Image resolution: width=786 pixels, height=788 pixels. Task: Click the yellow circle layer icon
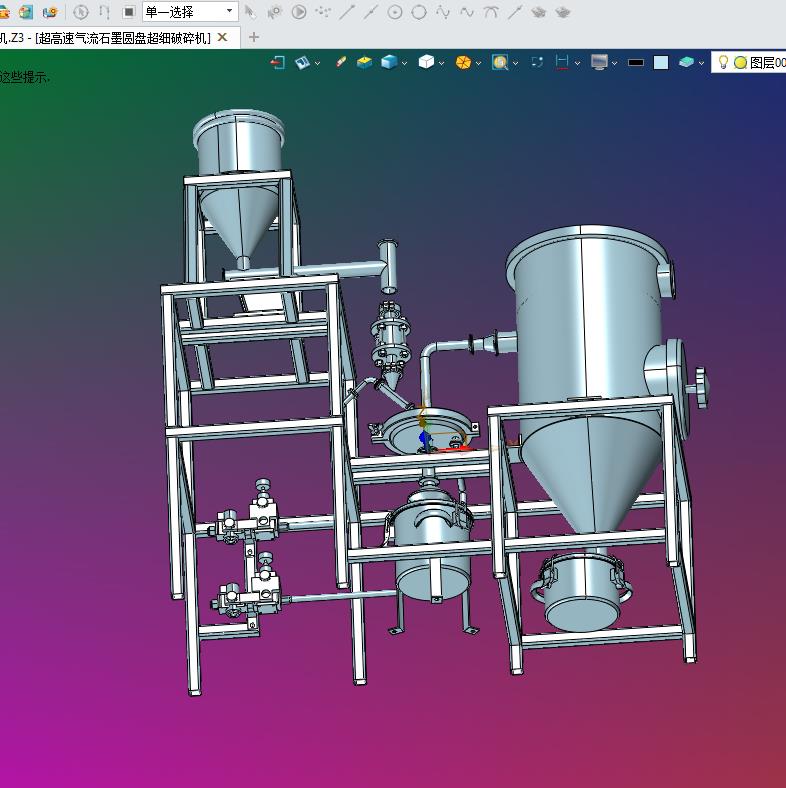pos(740,62)
